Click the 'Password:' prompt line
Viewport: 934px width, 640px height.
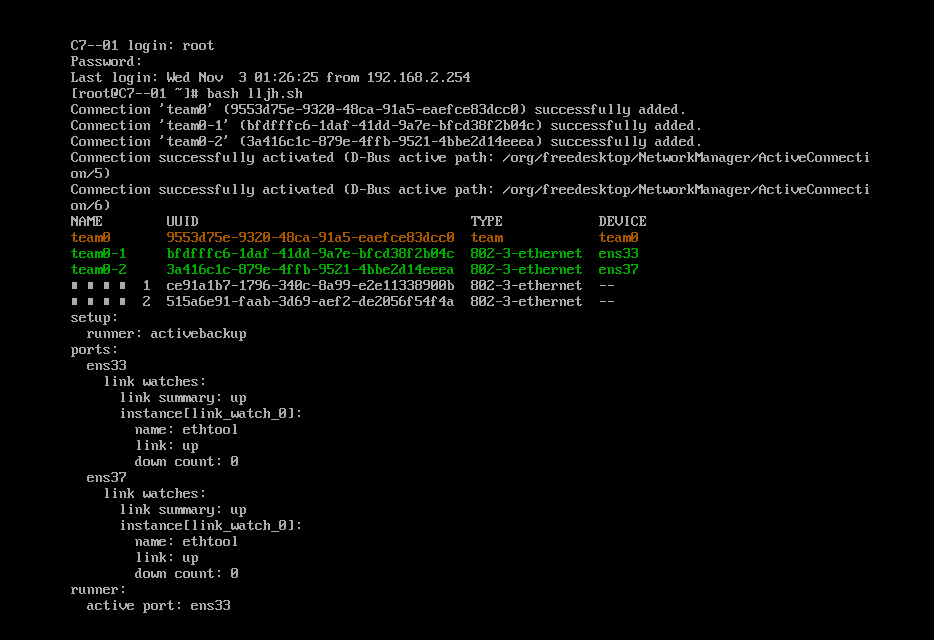click(x=106, y=61)
